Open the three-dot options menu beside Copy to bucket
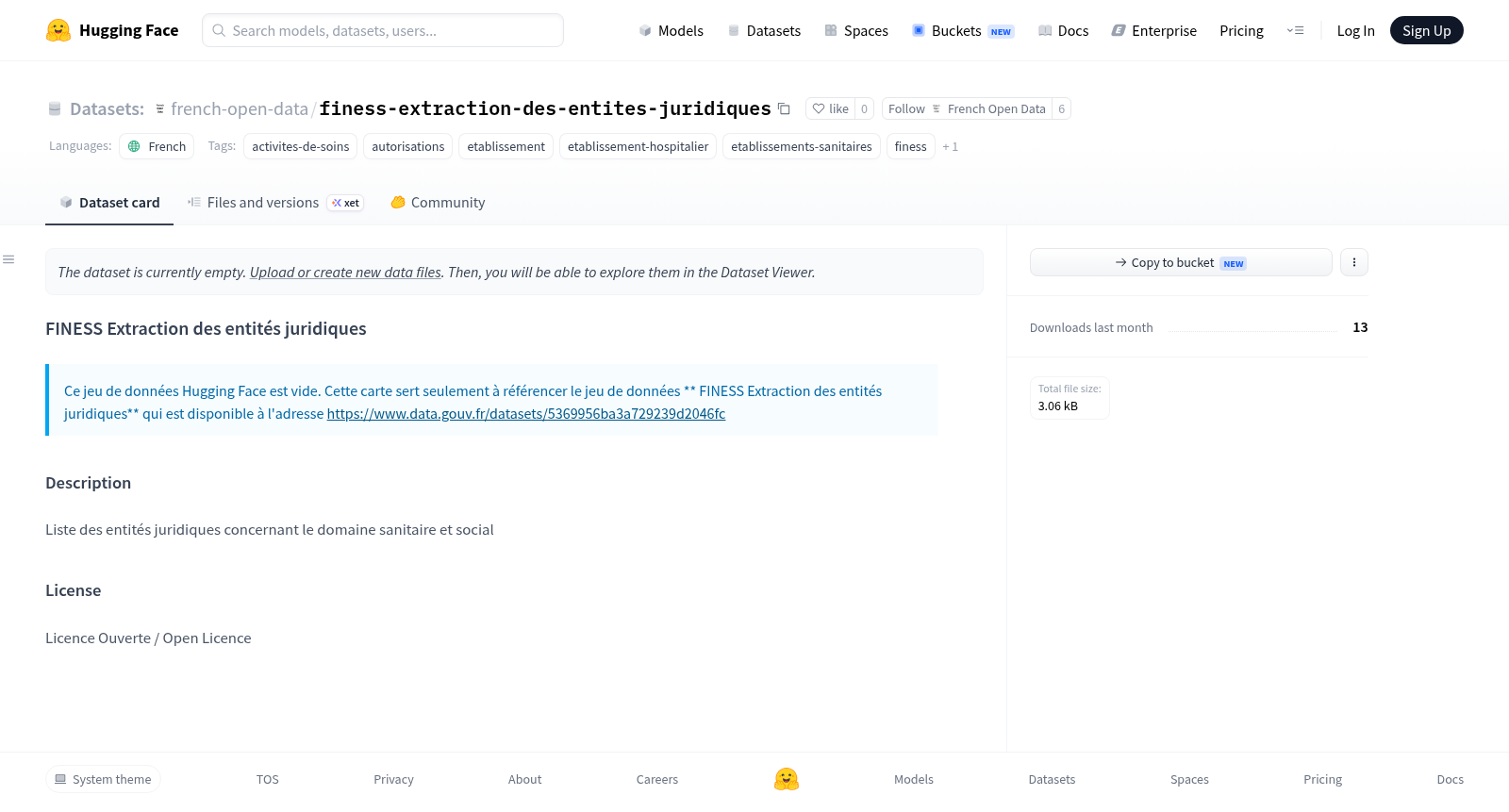This screenshot has height=812, width=1509. point(1354,262)
